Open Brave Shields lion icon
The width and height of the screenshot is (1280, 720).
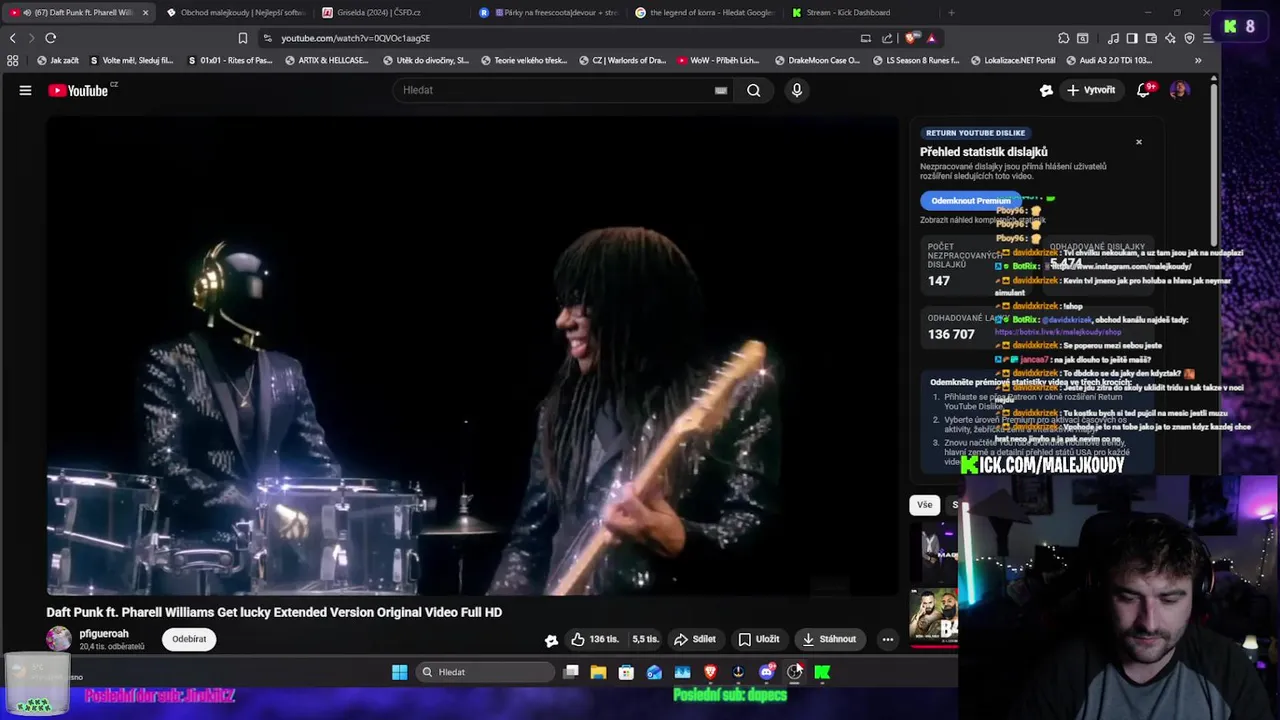(910, 38)
